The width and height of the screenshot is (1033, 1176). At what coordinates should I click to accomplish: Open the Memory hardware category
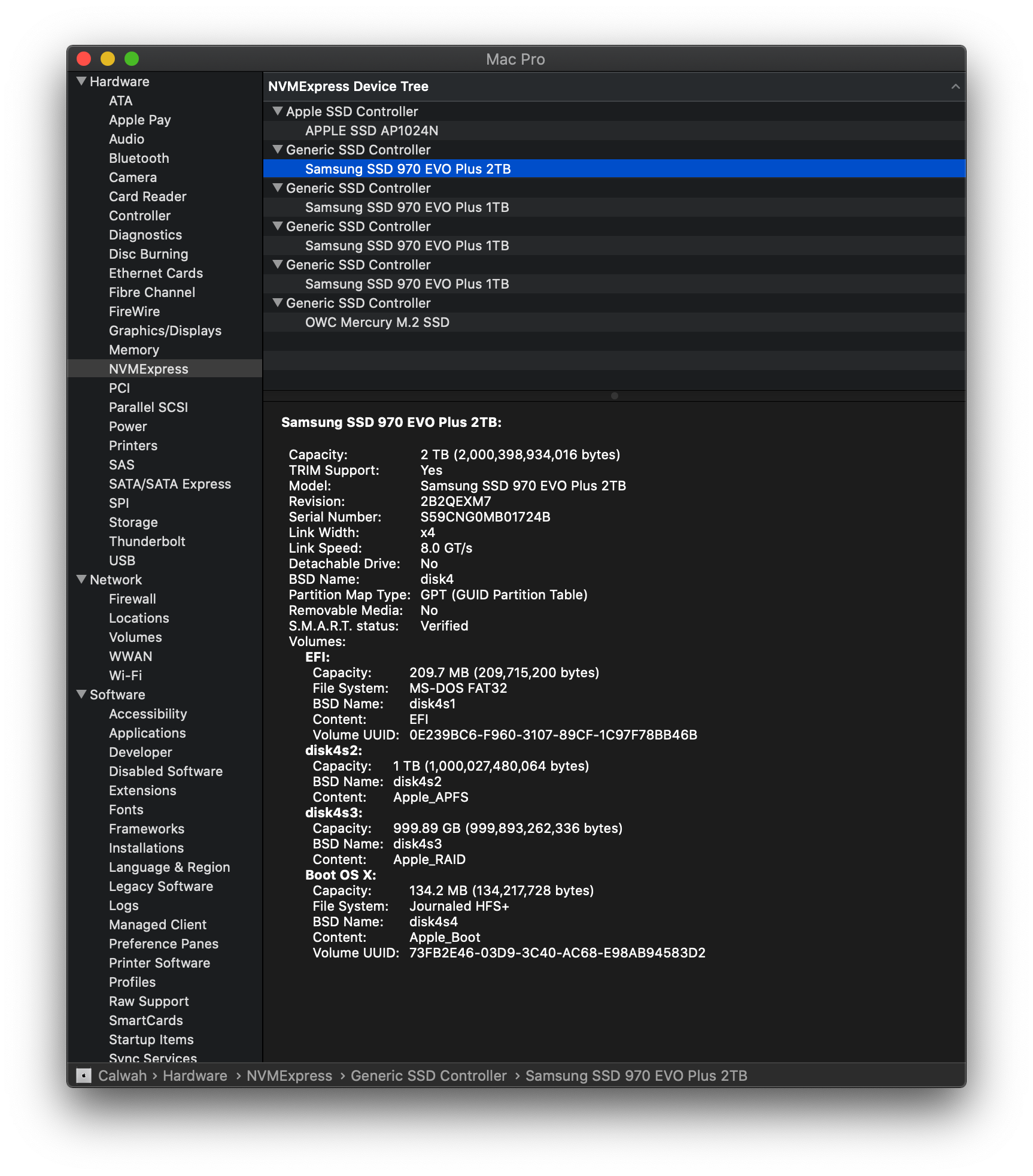[x=134, y=350]
